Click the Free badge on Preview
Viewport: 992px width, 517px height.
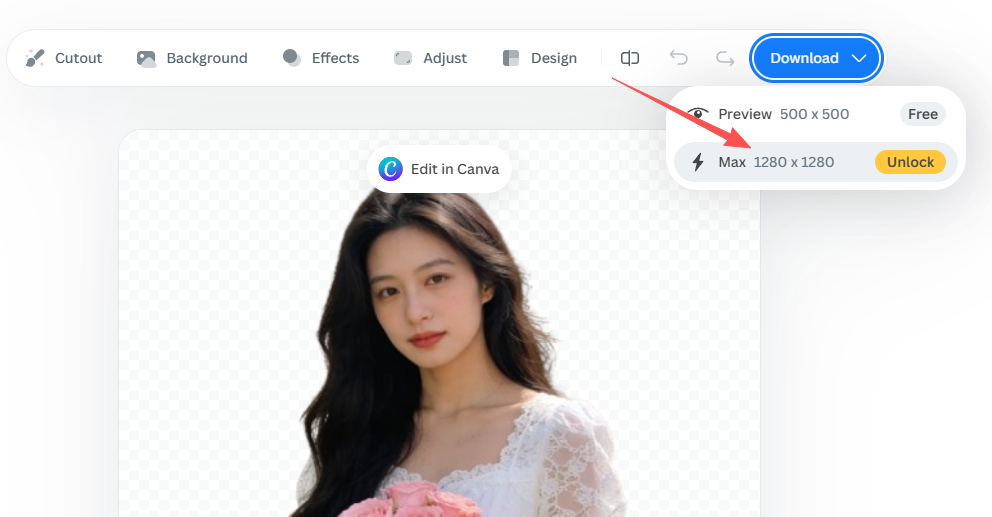click(x=922, y=114)
